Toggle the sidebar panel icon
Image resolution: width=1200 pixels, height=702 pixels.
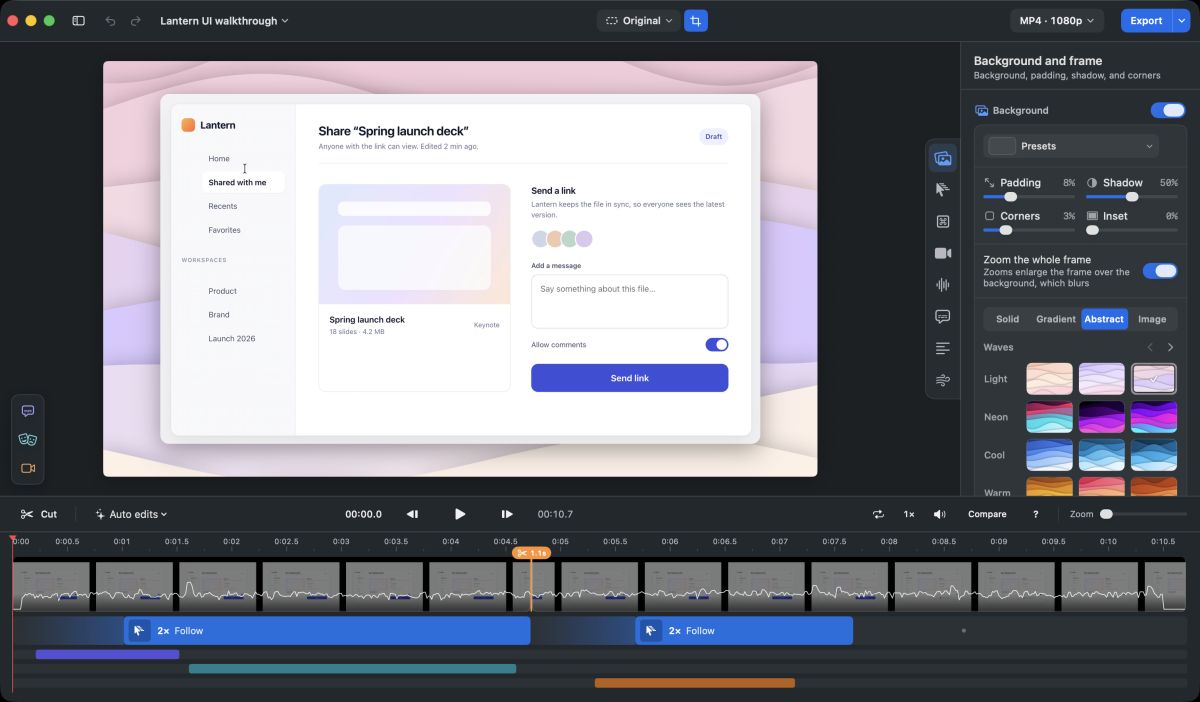[x=79, y=20]
